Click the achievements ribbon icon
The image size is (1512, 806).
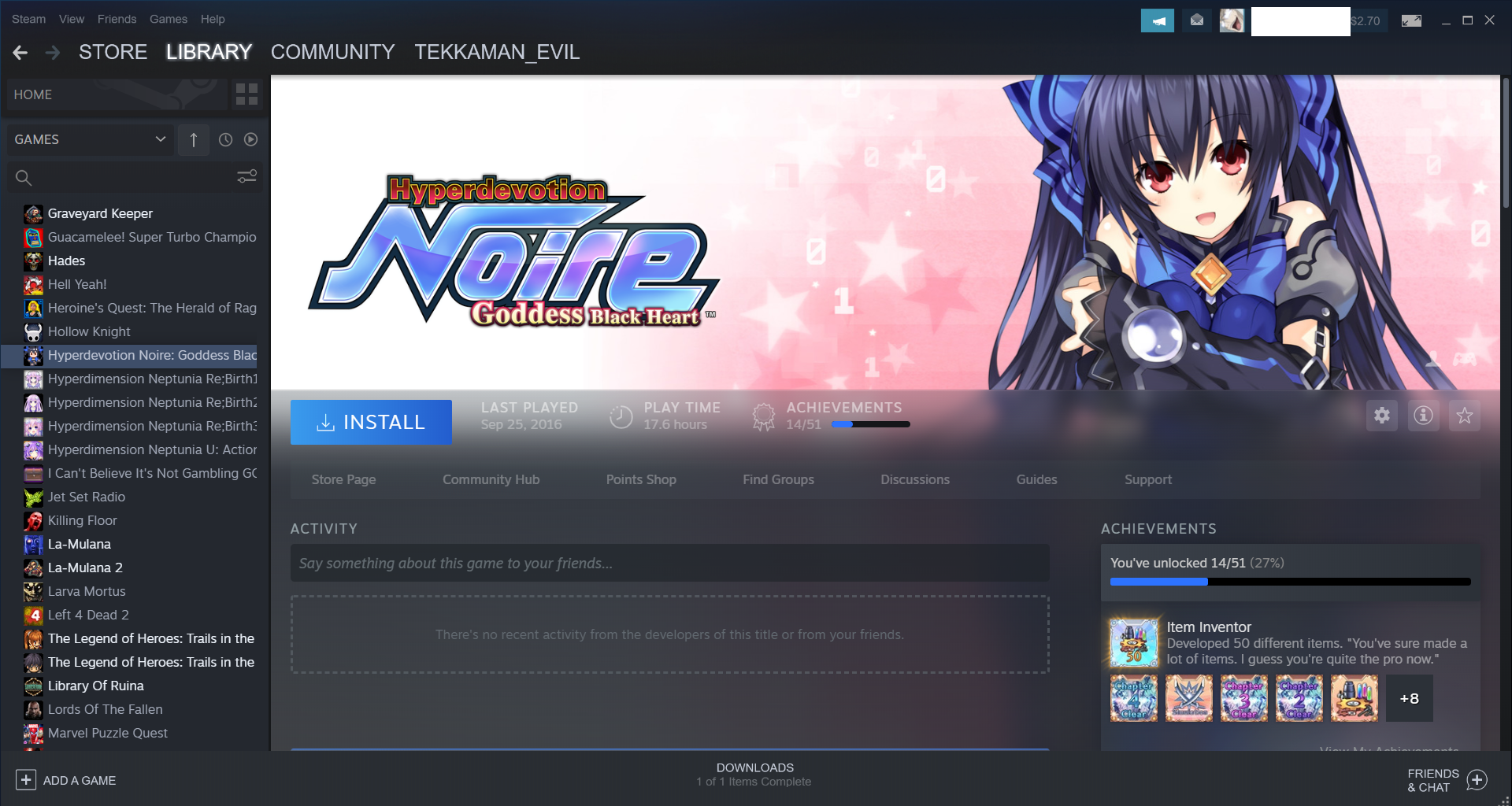point(763,416)
